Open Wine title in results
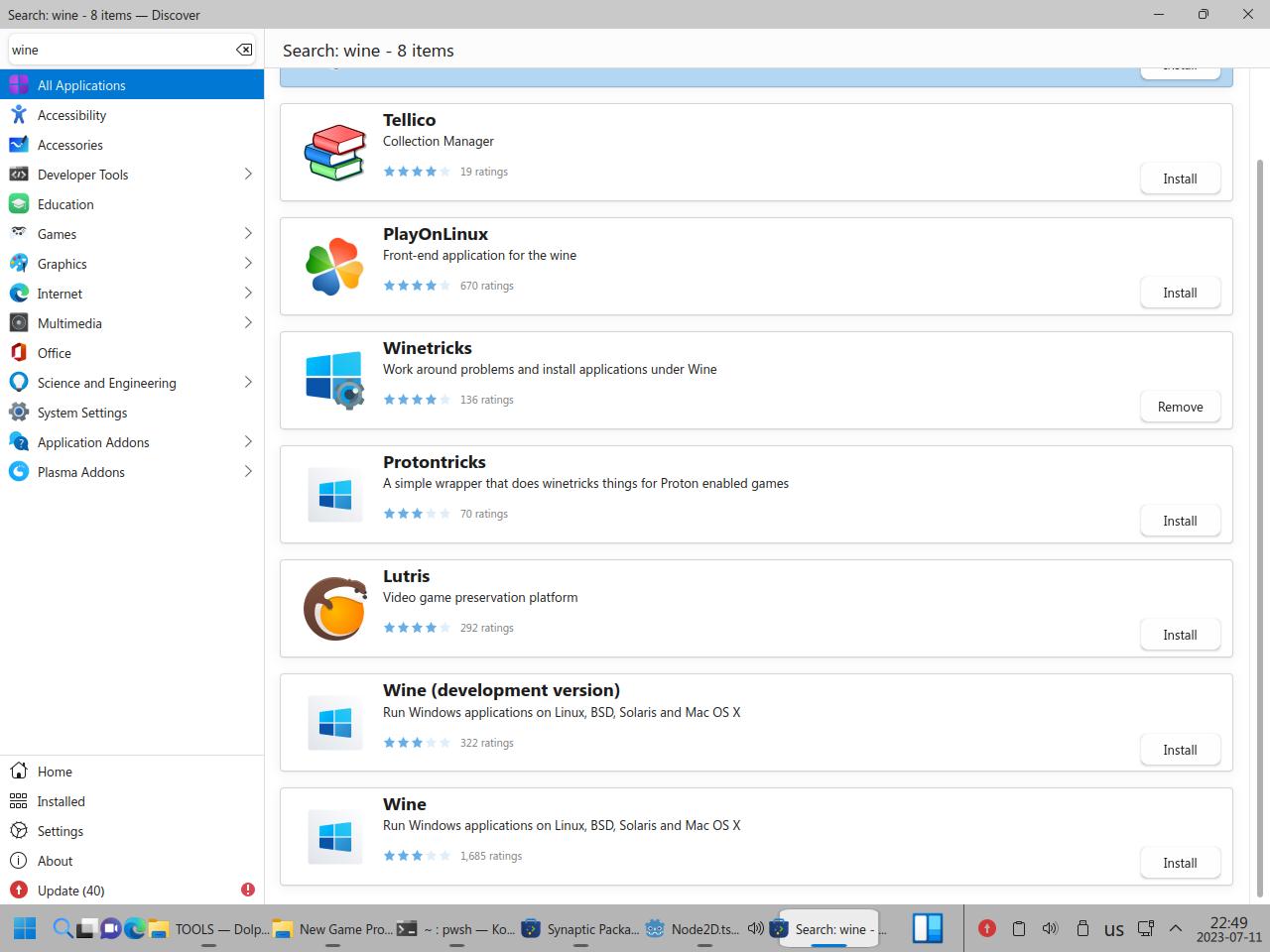Image resolution: width=1270 pixels, height=952 pixels. (405, 804)
